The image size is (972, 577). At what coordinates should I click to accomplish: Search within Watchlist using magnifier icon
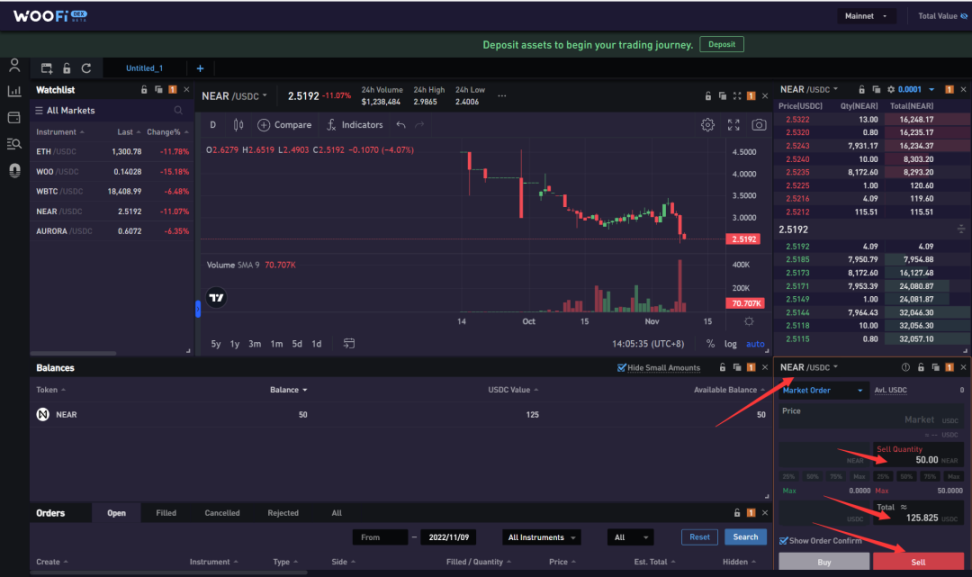pos(178,110)
